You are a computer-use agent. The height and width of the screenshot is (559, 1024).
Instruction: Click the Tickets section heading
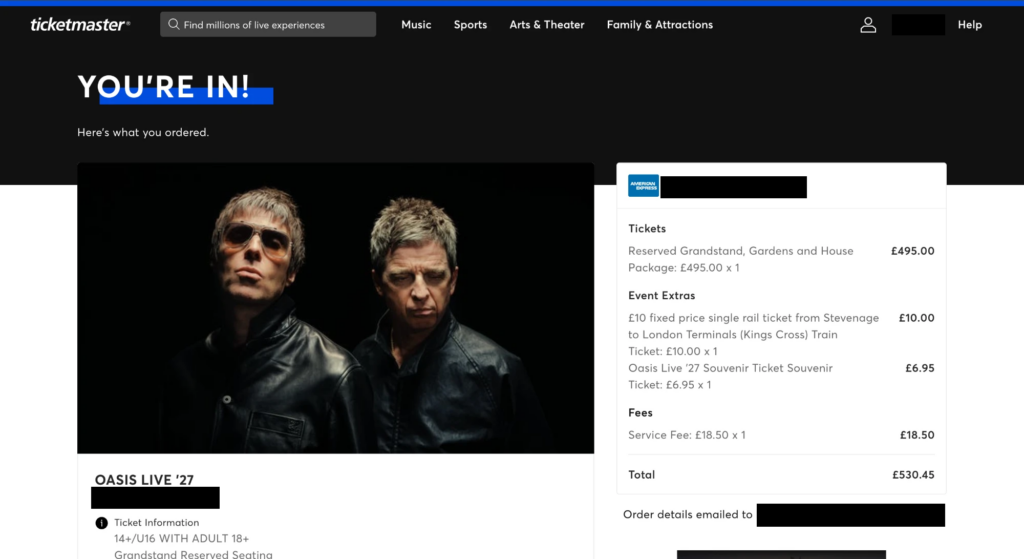647,229
